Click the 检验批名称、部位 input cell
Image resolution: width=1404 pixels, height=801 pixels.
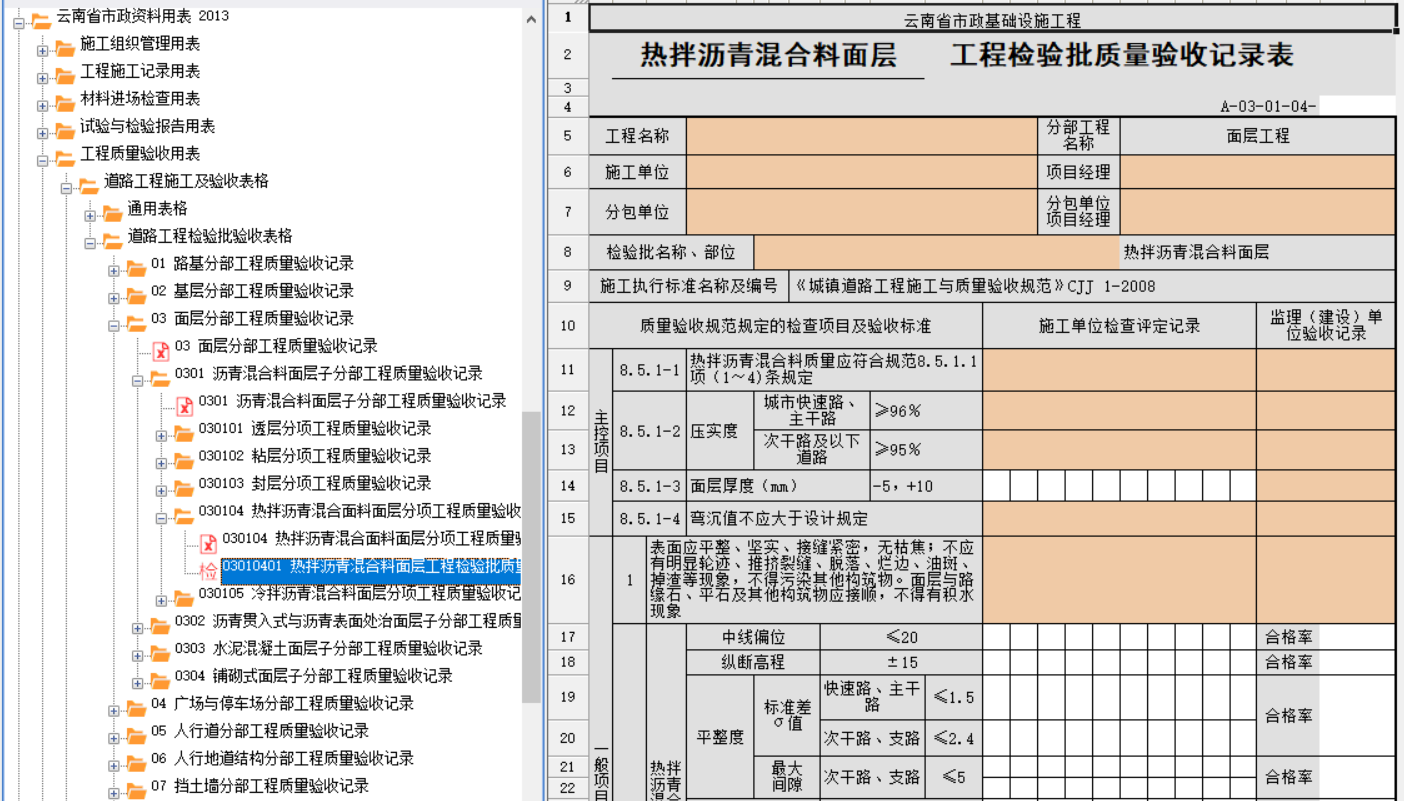[x=937, y=252]
